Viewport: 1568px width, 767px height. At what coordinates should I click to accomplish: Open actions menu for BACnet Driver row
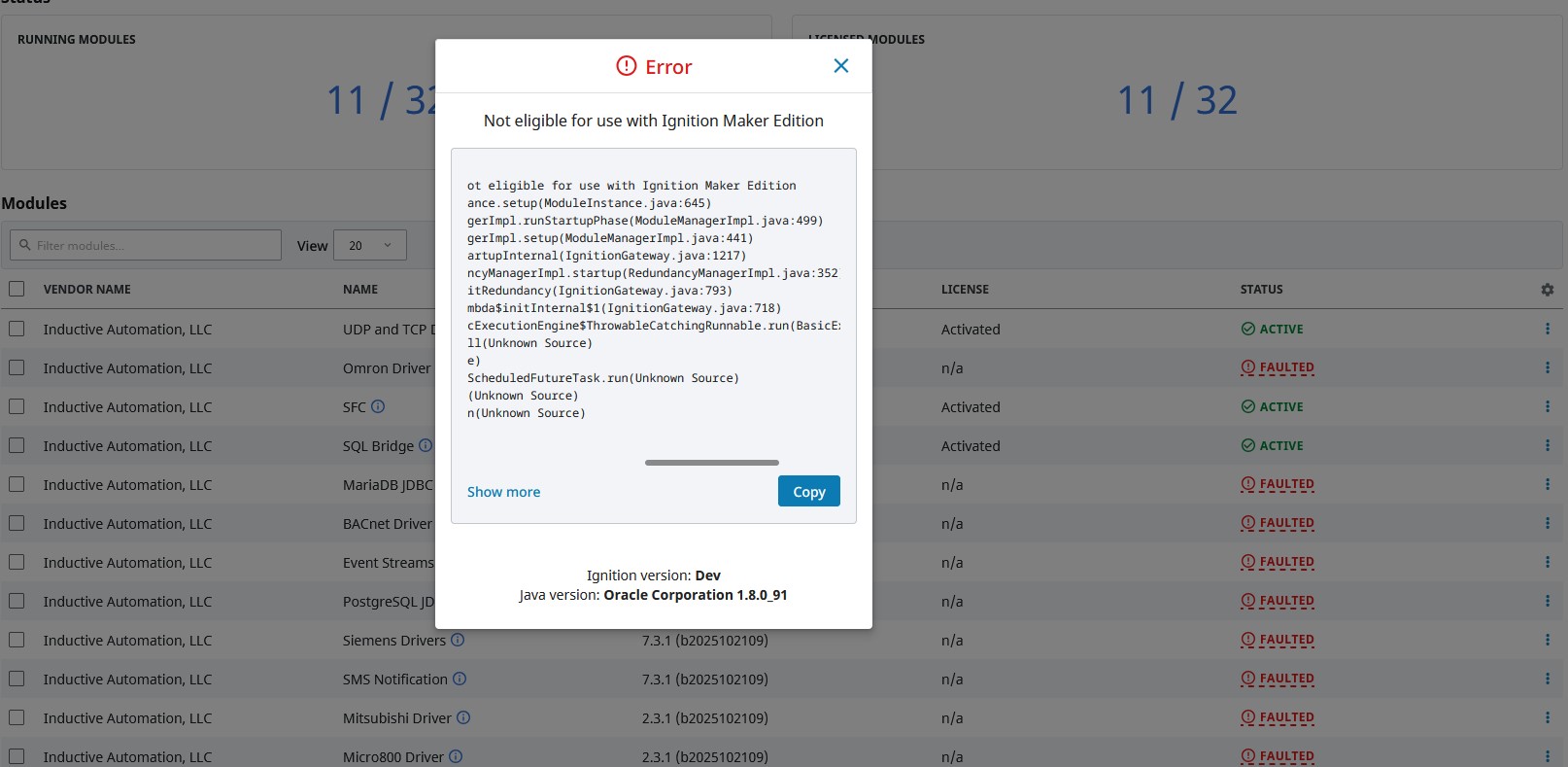(x=1548, y=523)
